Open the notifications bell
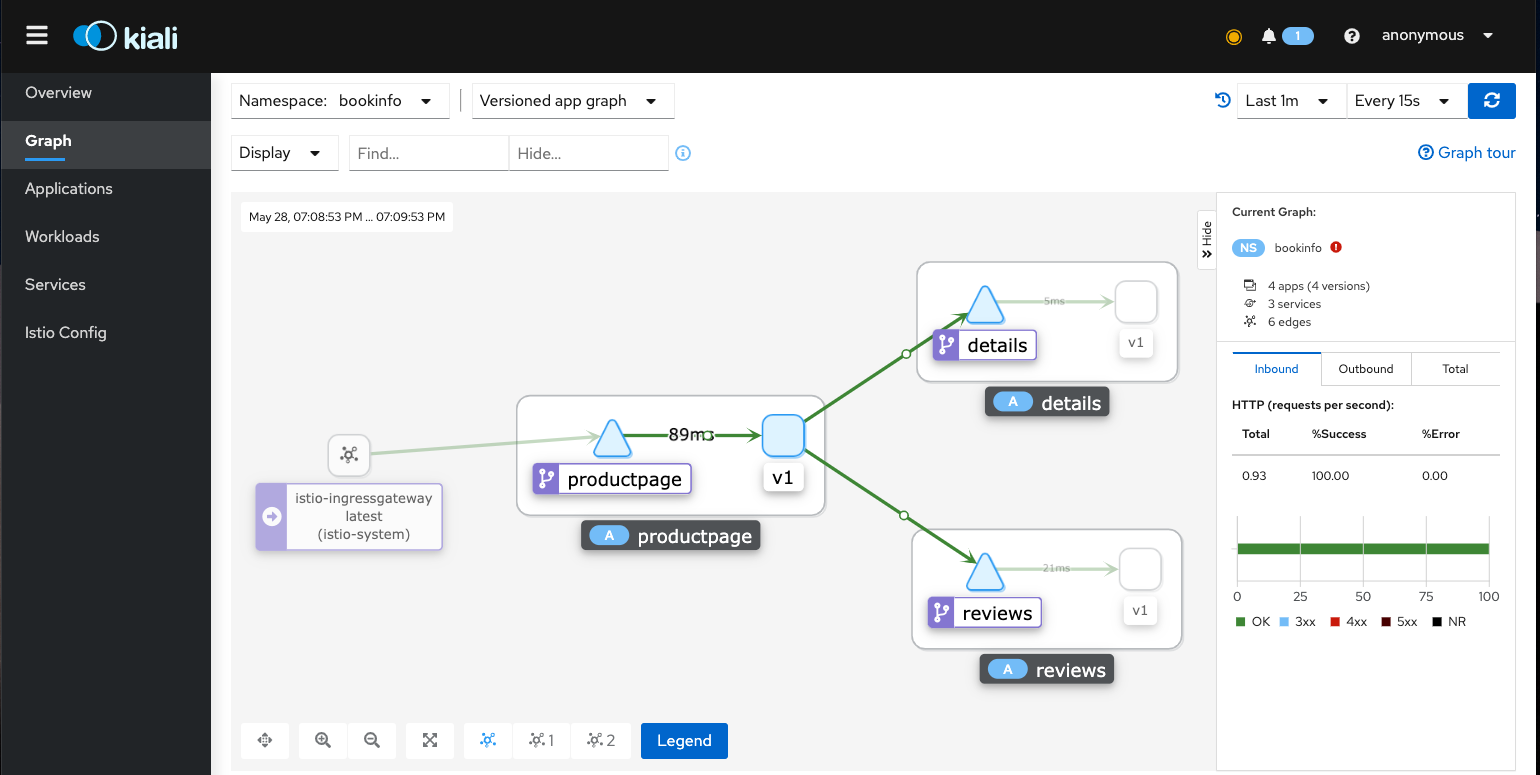This screenshot has width=1540, height=775. click(x=1269, y=36)
